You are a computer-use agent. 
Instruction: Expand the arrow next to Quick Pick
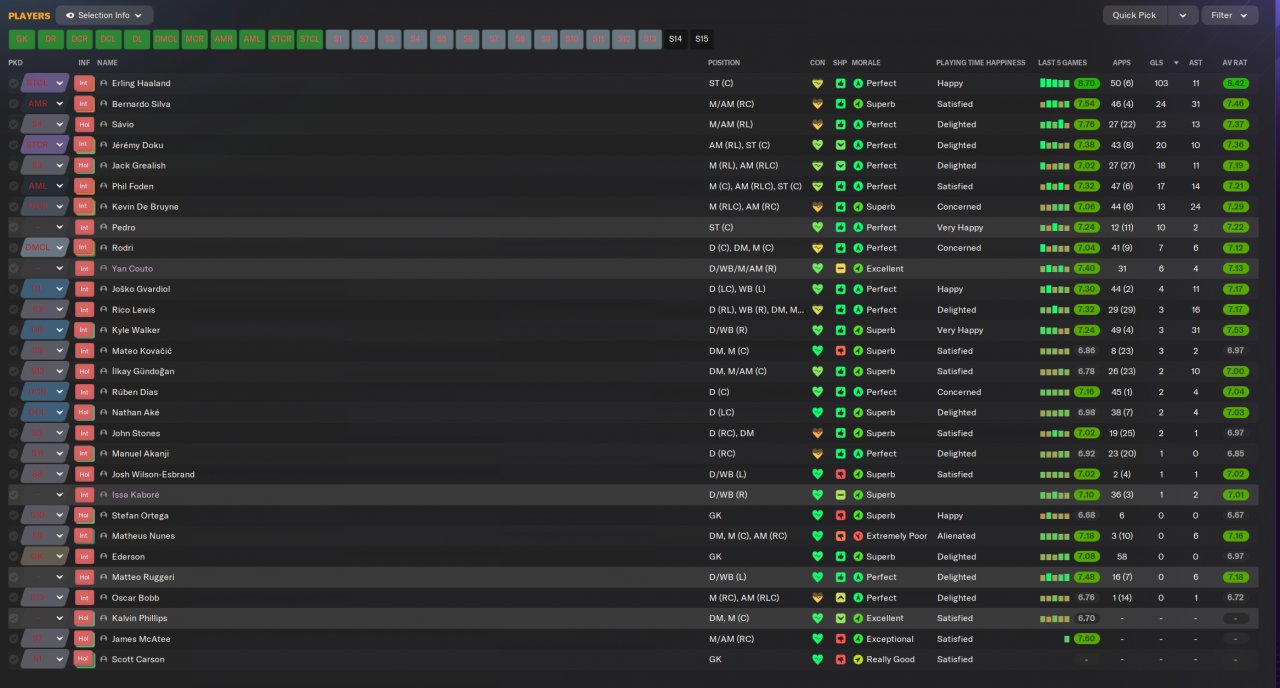[x=1183, y=15]
